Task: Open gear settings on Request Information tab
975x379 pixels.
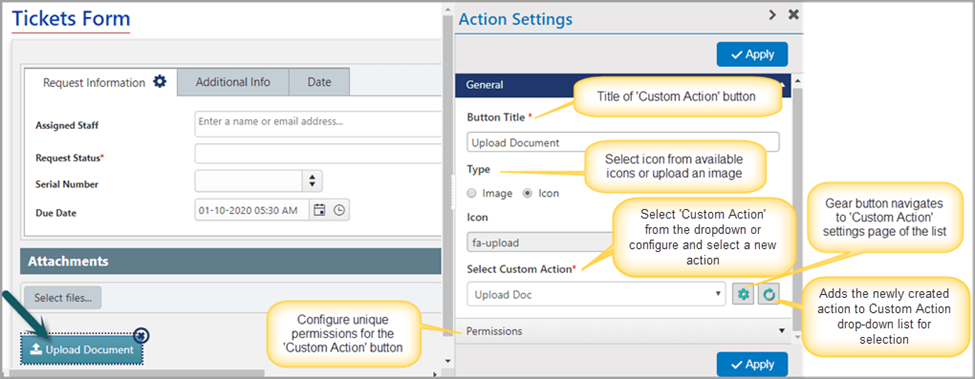Action: [x=160, y=81]
